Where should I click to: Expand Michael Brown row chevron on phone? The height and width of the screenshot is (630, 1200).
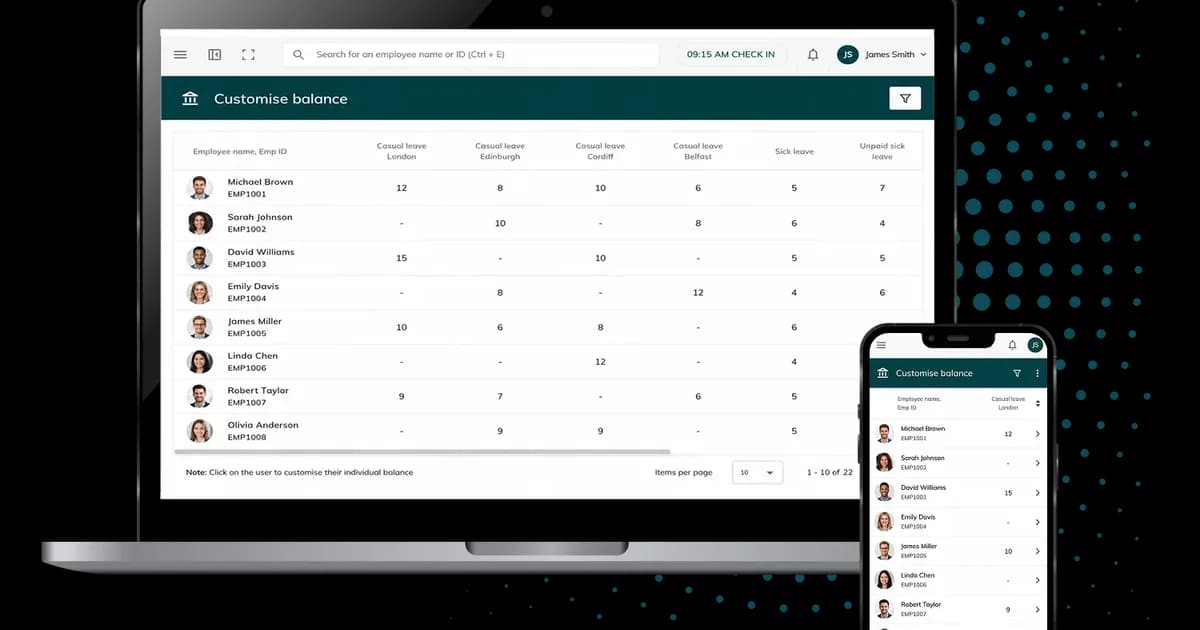[x=1037, y=433]
